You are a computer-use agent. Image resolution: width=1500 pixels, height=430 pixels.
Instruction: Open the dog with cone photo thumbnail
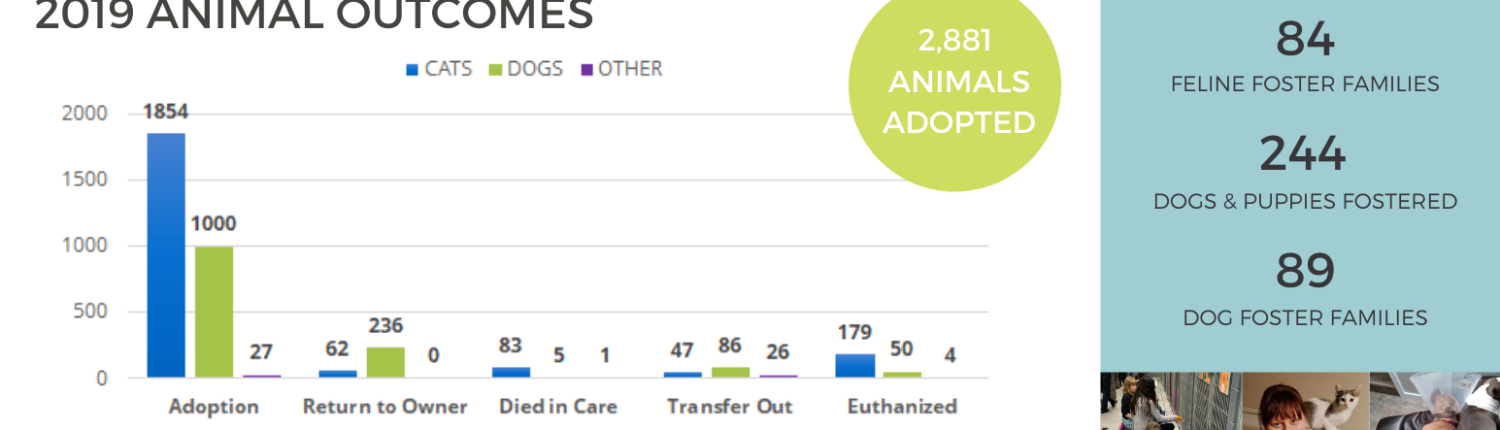click(x=1435, y=401)
